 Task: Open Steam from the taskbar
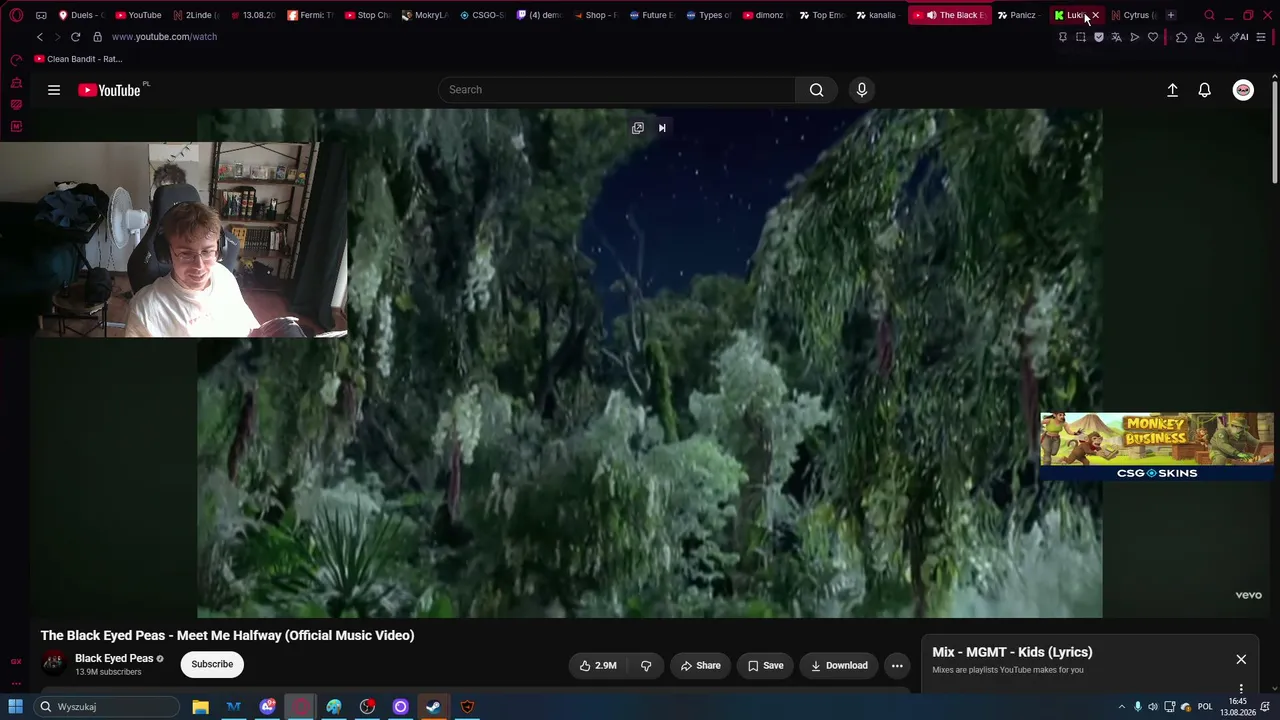[x=433, y=707]
